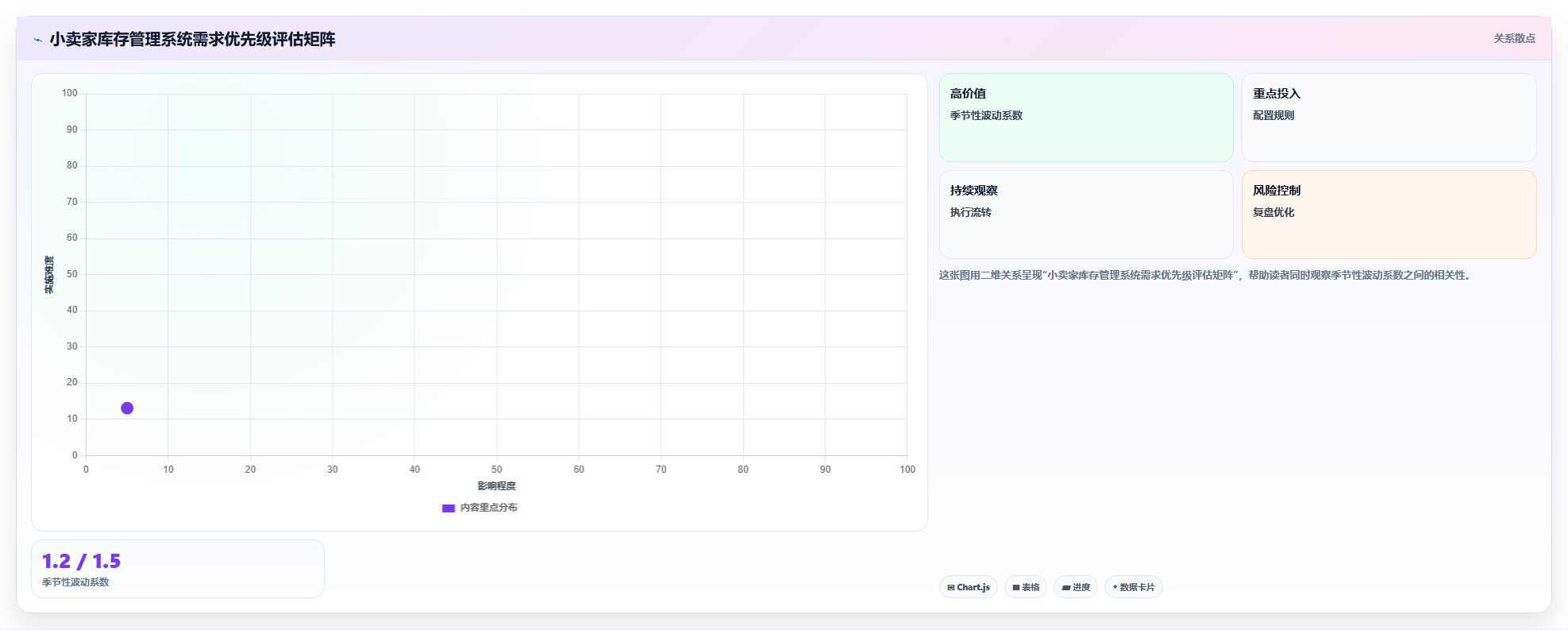Open the 持续观察 quadrant card
This screenshot has width=1568, height=630.
tap(1085, 215)
